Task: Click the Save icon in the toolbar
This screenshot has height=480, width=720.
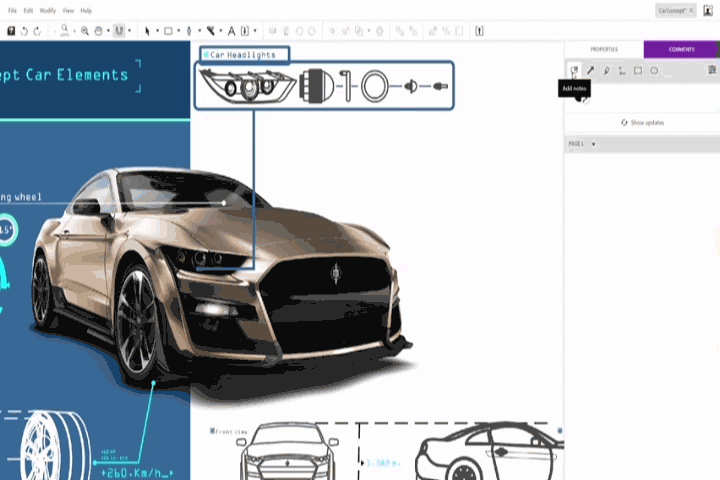Action: click(11, 31)
